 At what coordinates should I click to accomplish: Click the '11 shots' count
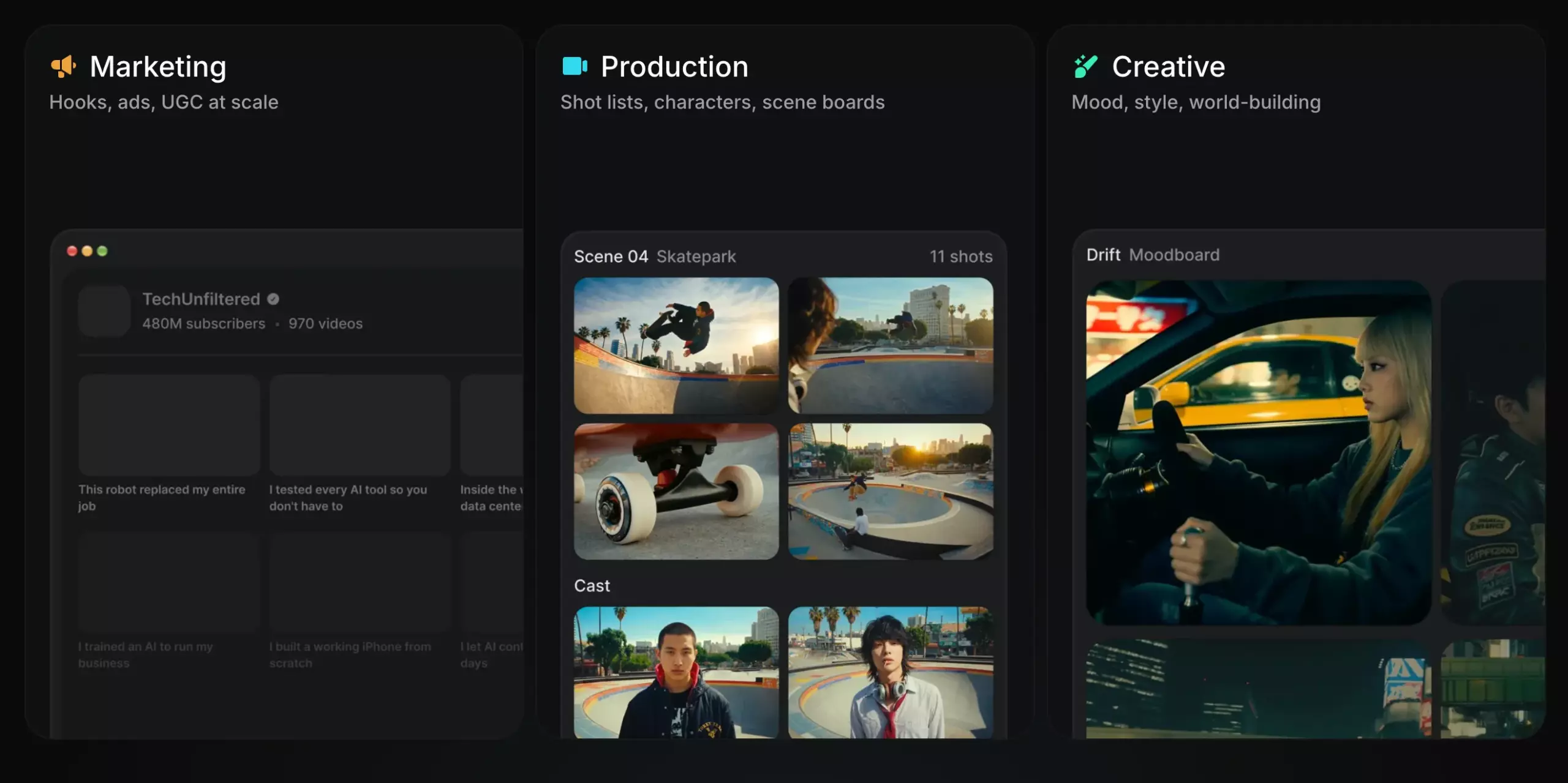point(961,257)
